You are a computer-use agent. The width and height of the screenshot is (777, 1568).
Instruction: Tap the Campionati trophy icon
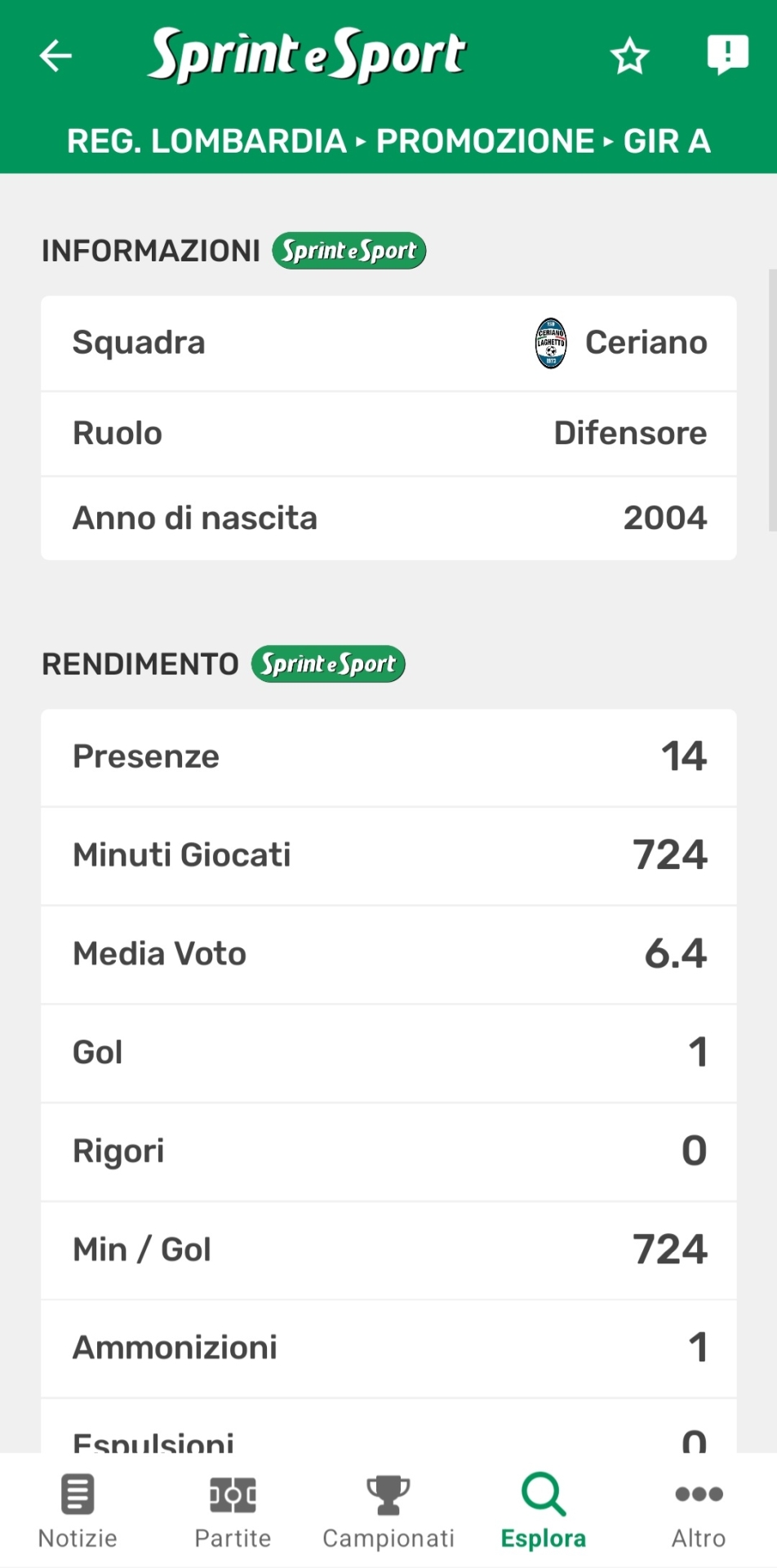388,1494
